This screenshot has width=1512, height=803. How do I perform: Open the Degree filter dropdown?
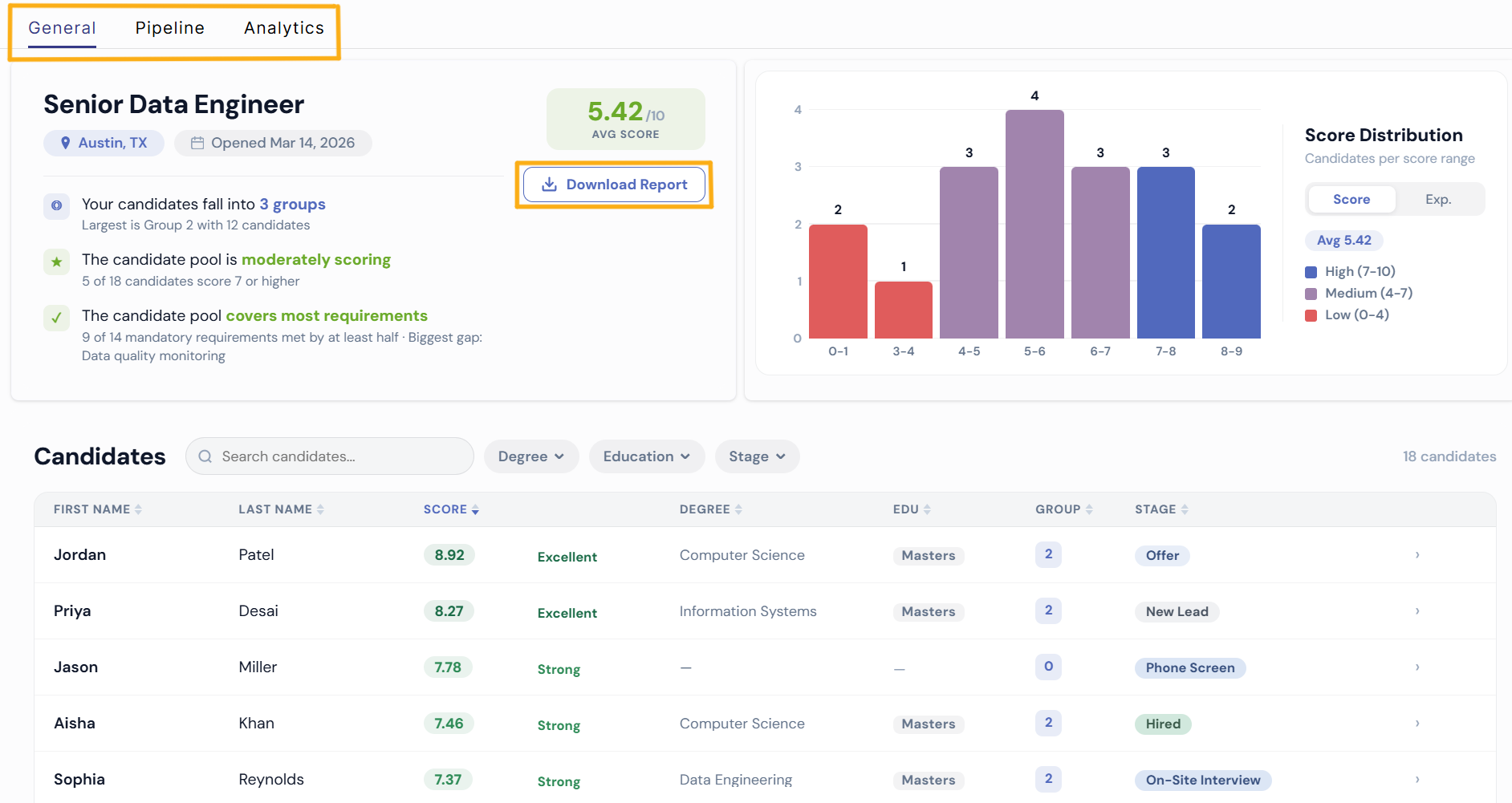click(531, 456)
